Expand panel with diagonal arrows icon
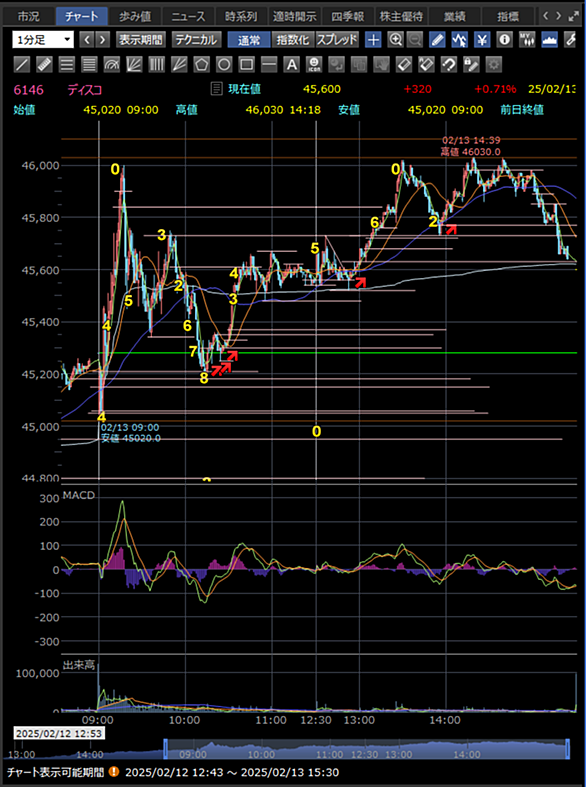Image resolution: width=586 pixels, height=787 pixels. pos(573,17)
